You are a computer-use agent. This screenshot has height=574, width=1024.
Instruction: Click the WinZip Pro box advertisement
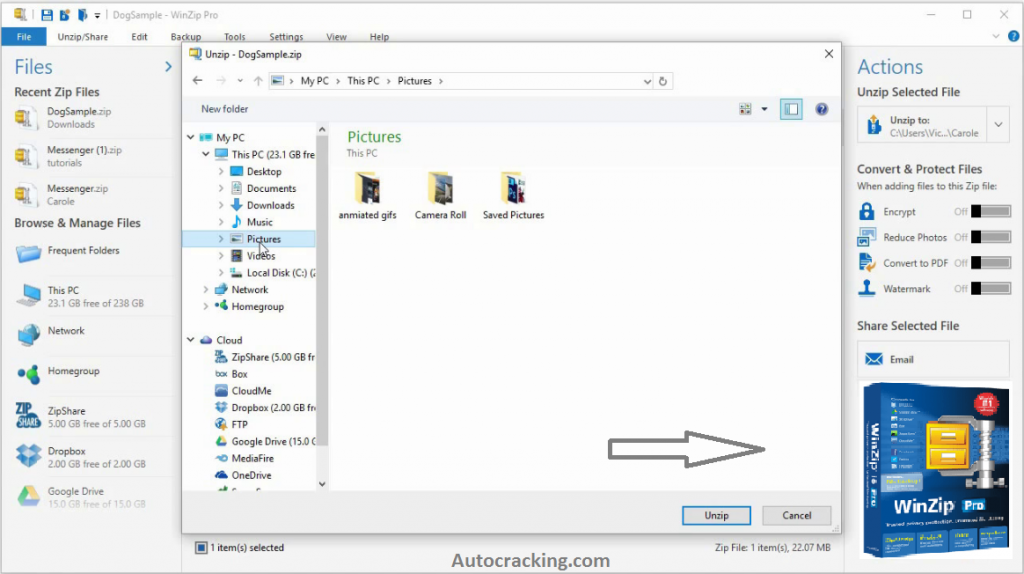(934, 470)
